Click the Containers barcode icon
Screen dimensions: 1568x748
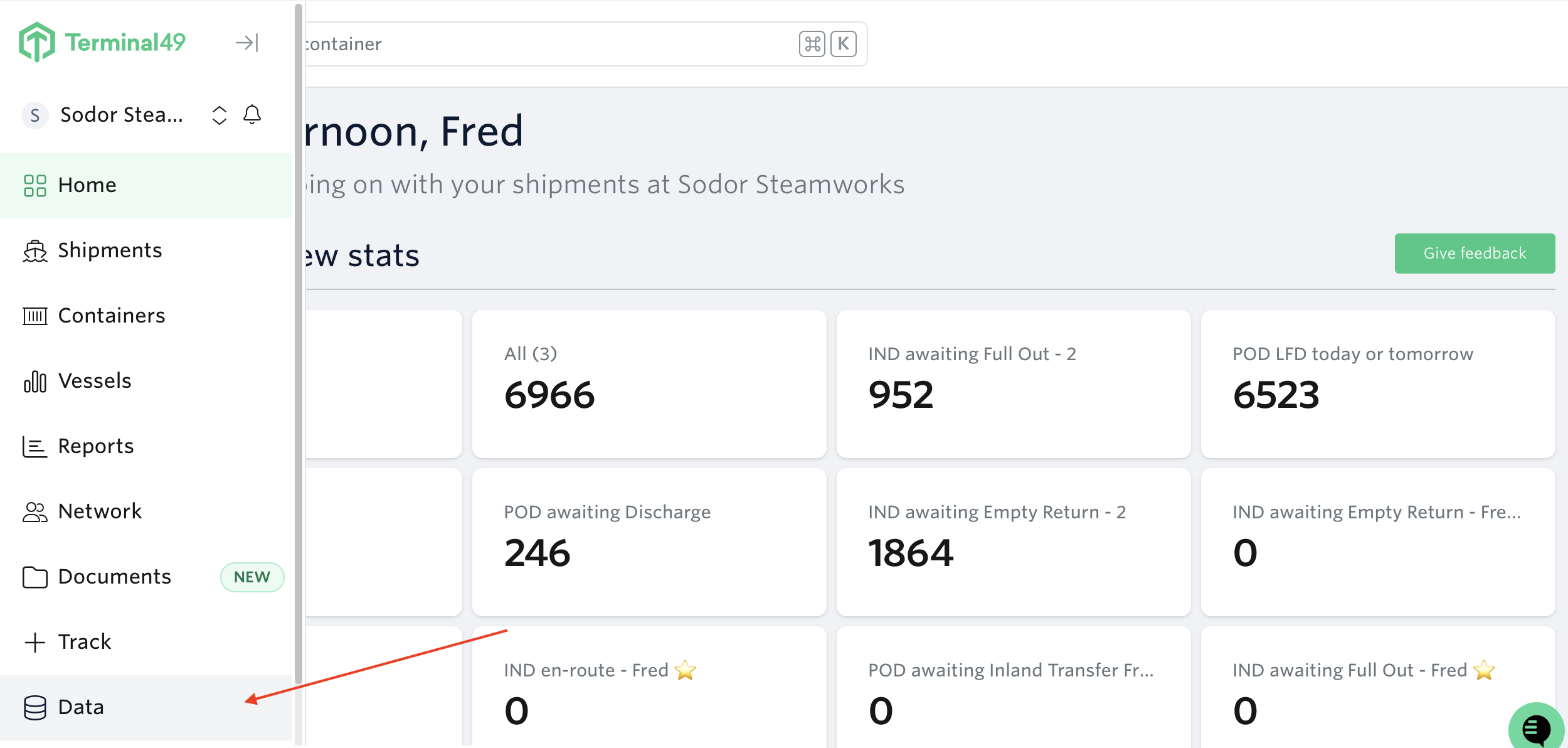pyautogui.click(x=35, y=316)
